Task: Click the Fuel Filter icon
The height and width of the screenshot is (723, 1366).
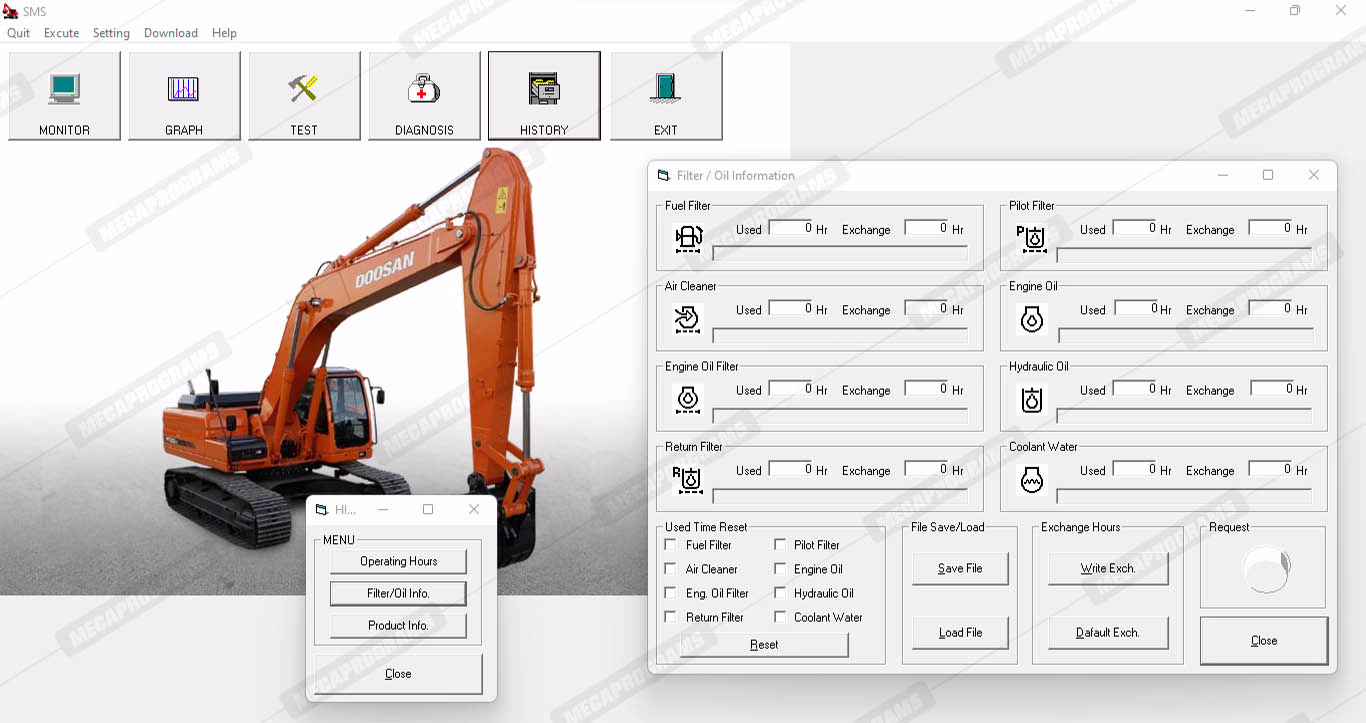Action: (x=689, y=238)
